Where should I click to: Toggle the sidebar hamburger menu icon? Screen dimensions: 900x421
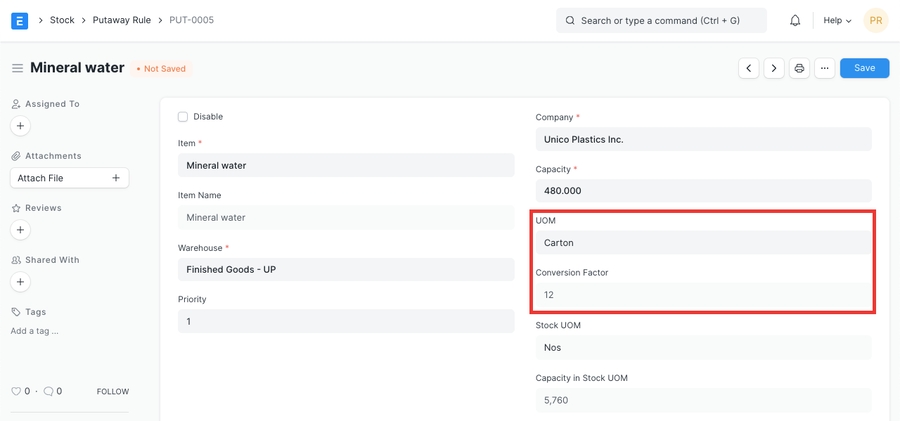coord(17,69)
